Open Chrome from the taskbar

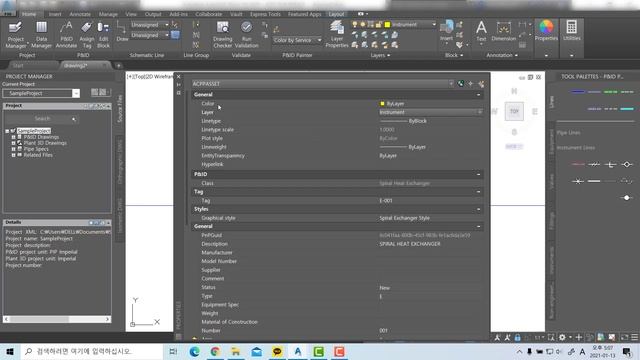215,351
